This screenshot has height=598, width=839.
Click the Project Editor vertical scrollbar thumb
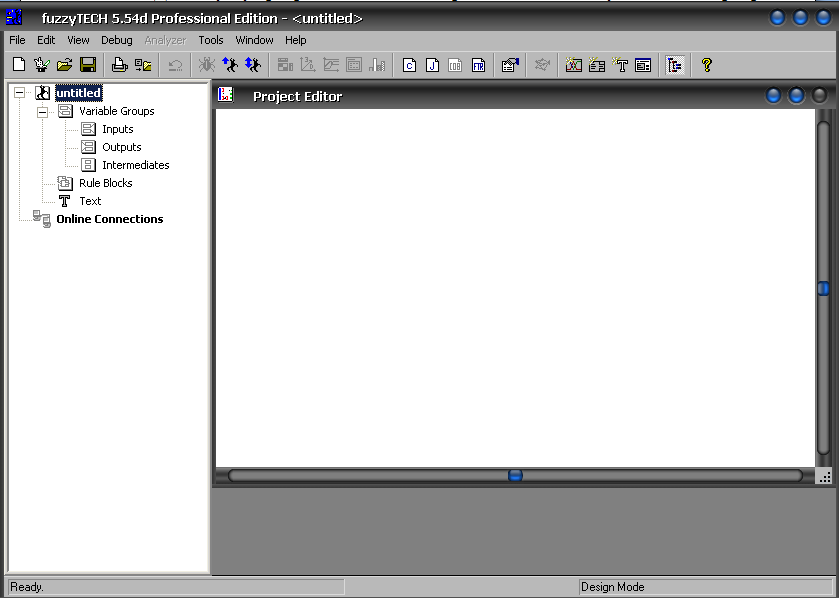point(823,288)
